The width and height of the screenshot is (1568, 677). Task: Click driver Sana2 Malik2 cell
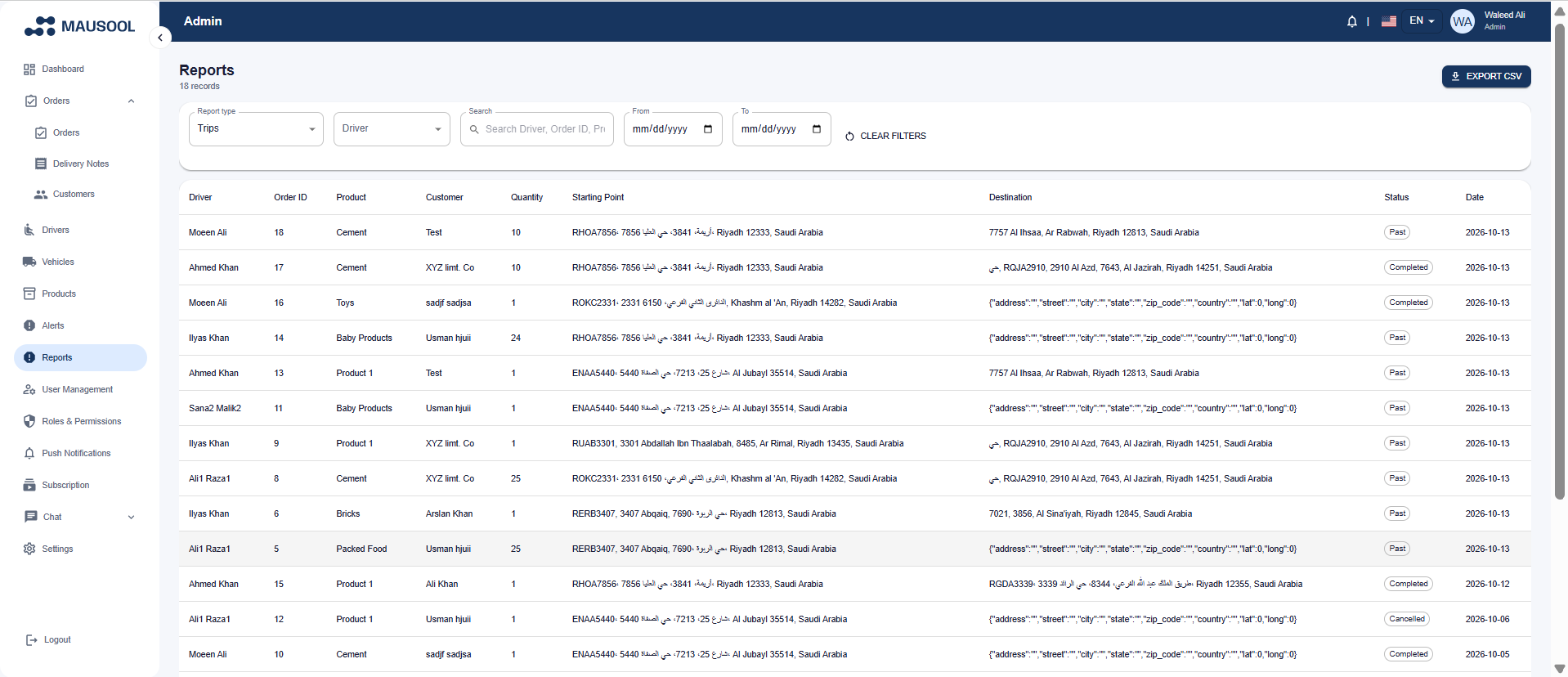coord(215,408)
